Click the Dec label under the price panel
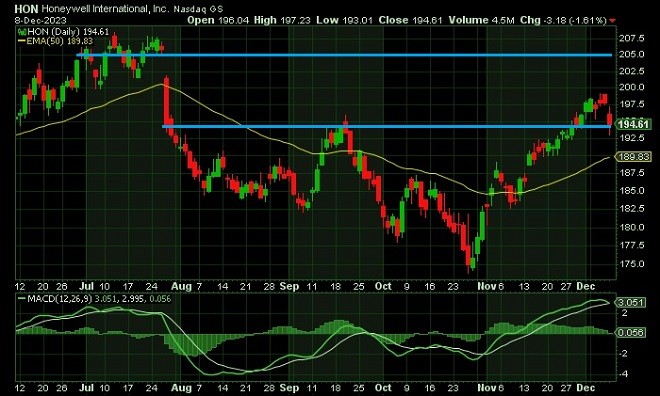This screenshot has width=660, height=396. (586, 286)
